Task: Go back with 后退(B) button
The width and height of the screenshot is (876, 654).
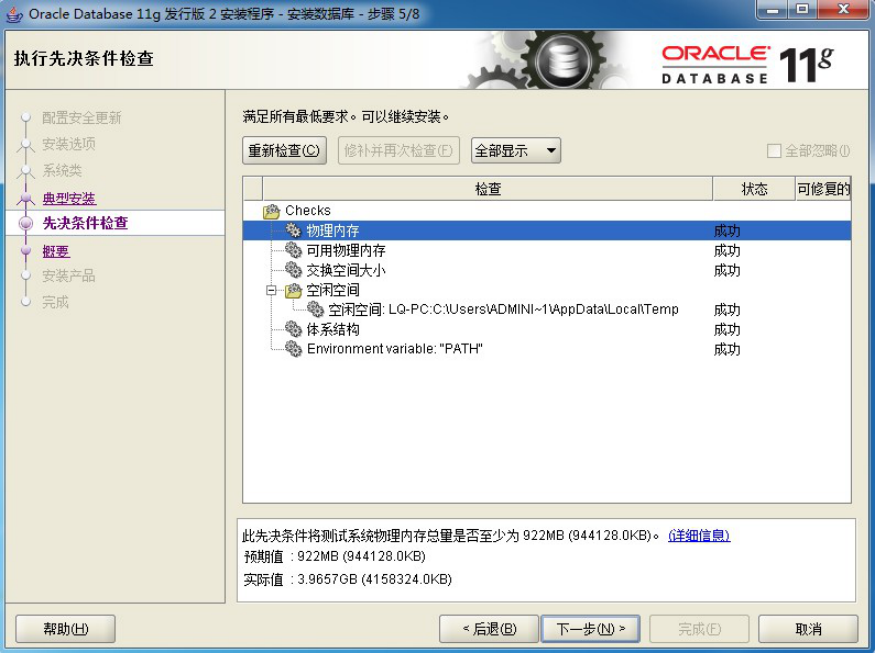Action: (x=489, y=629)
